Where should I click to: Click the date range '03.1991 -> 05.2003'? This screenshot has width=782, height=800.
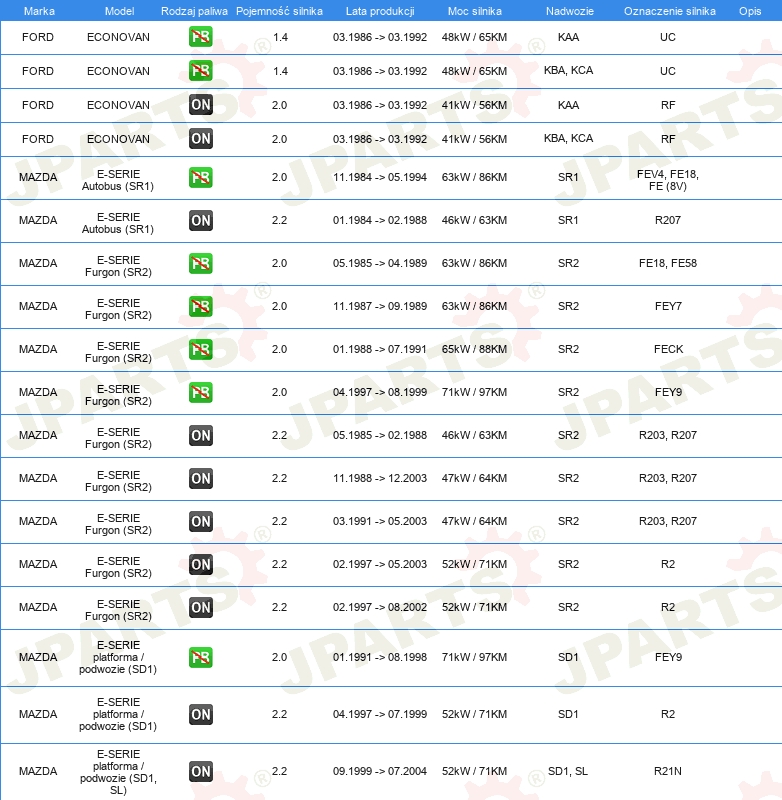380,521
